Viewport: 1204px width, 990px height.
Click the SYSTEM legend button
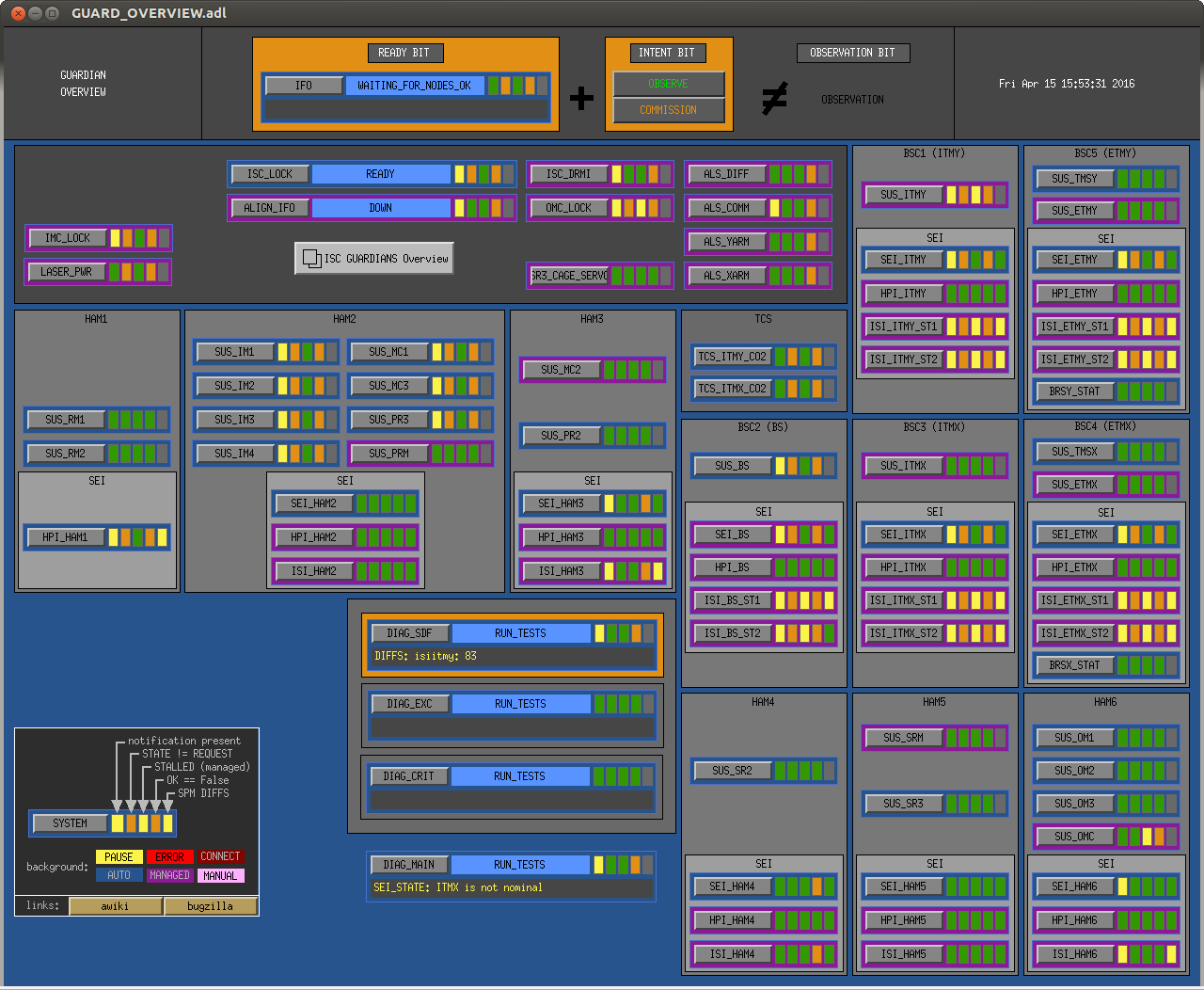point(71,823)
